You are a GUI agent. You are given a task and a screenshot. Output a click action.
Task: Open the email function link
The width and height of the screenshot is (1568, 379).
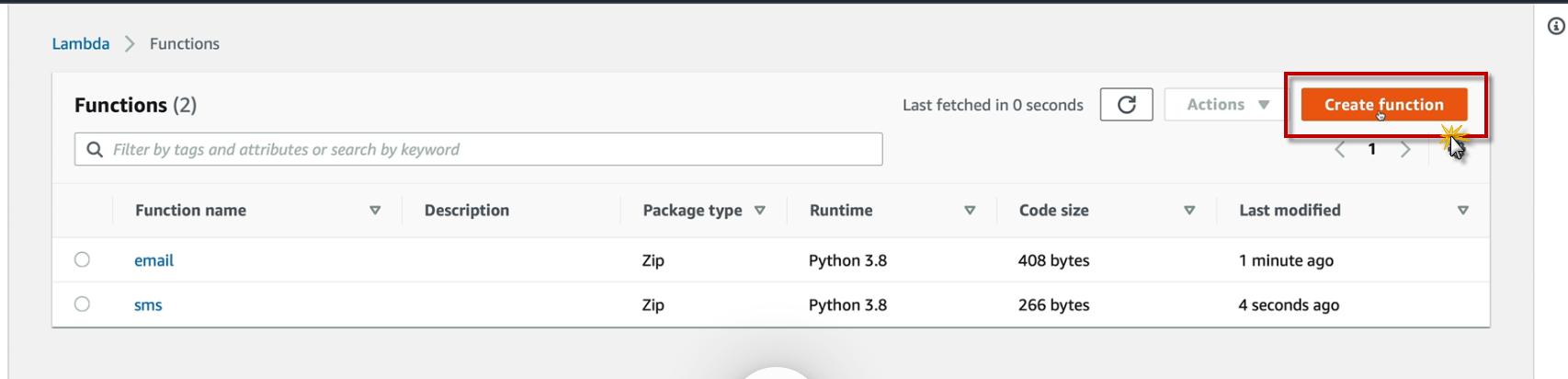point(153,261)
